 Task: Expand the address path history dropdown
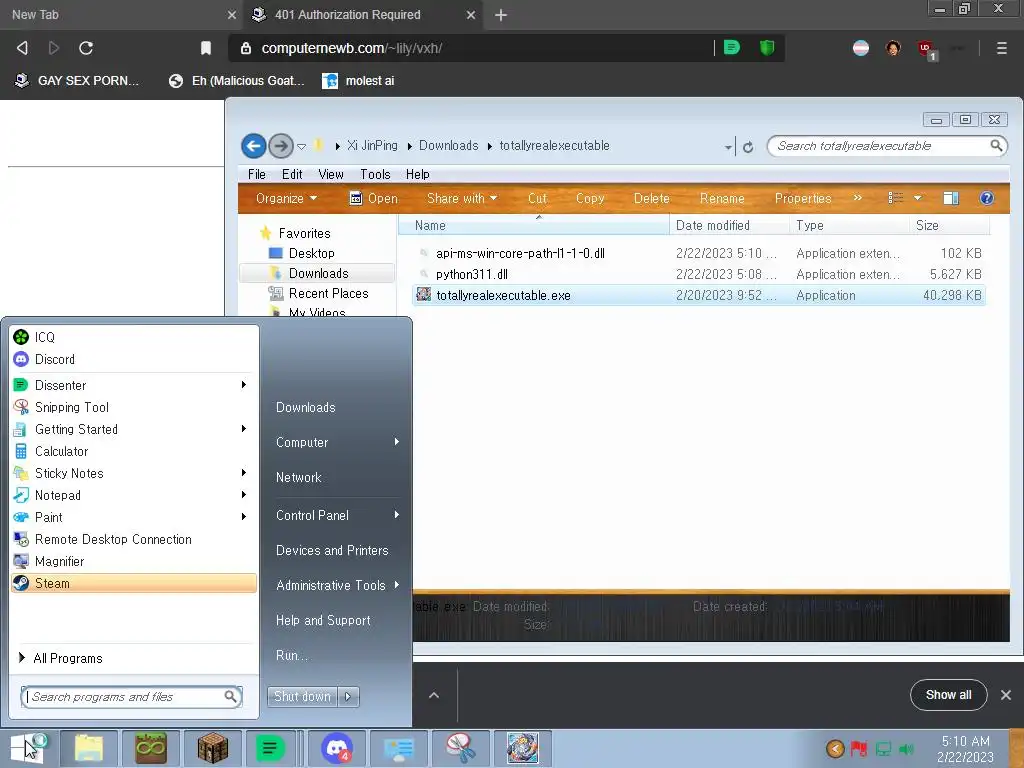point(728,147)
